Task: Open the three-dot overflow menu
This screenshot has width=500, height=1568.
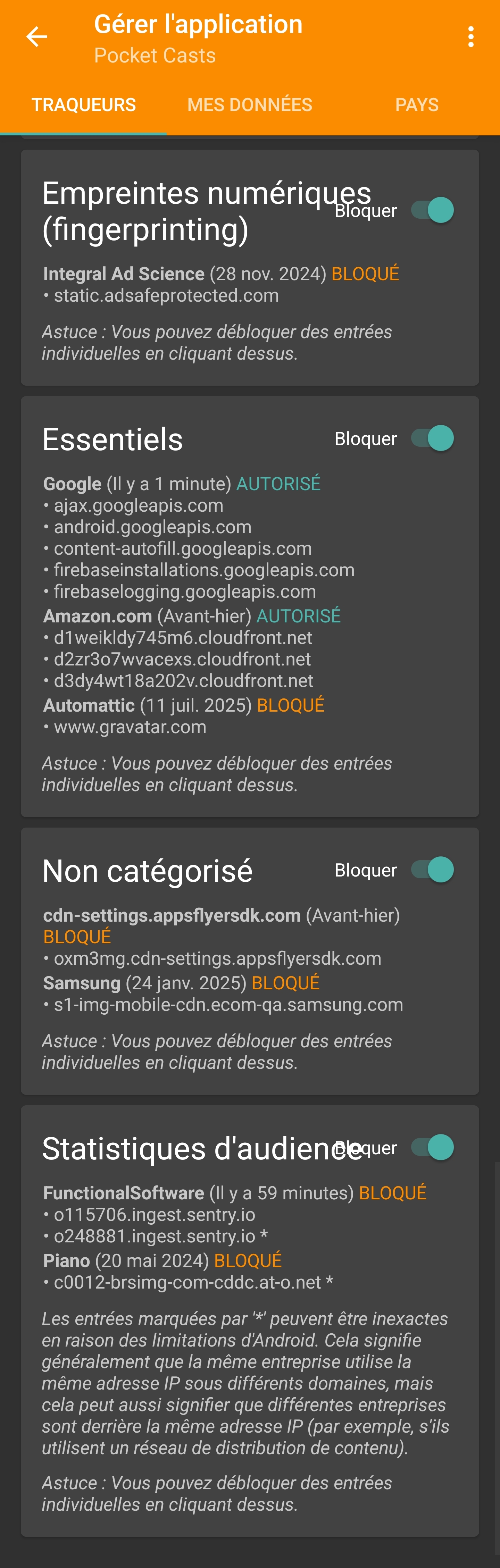Action: click(x=470, y=37)
